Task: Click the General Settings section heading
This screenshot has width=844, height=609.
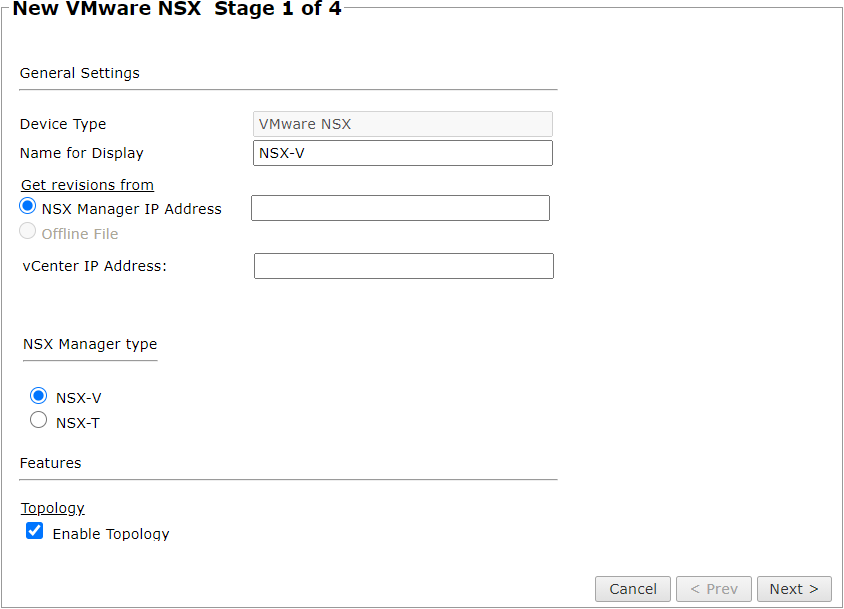Action: coord(80,73)
